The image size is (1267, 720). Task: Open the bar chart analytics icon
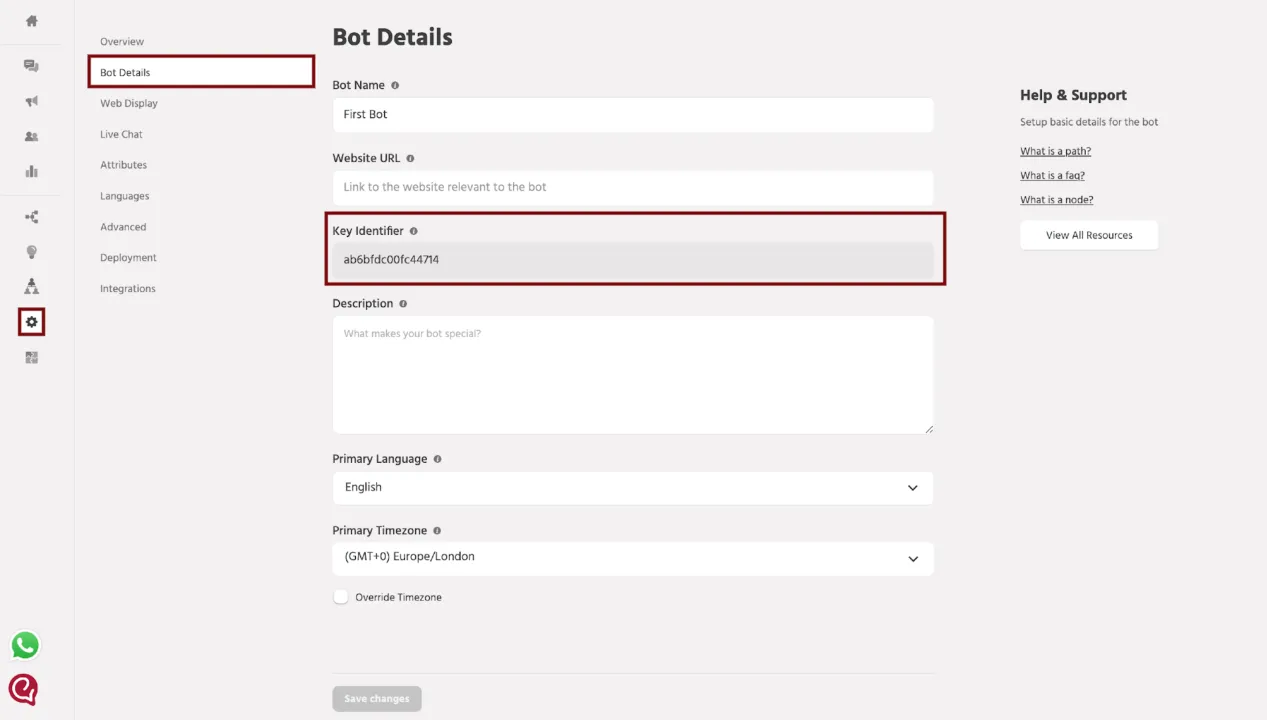[32, 171]
